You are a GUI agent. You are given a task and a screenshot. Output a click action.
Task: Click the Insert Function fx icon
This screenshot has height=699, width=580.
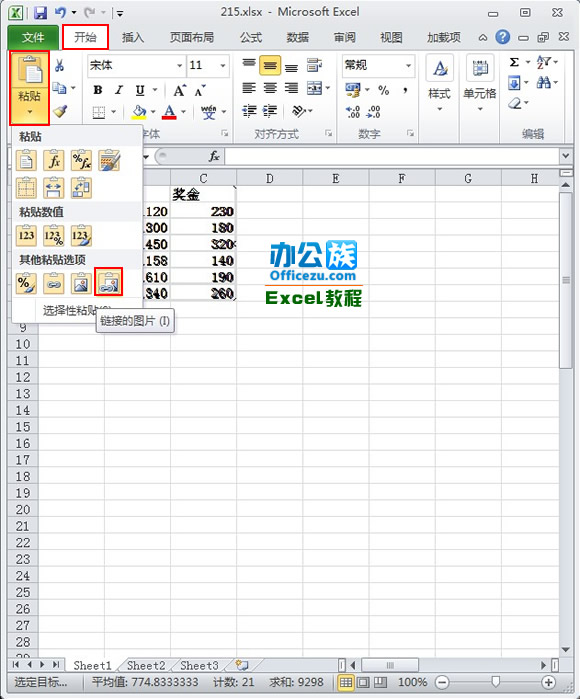(214, 156)
